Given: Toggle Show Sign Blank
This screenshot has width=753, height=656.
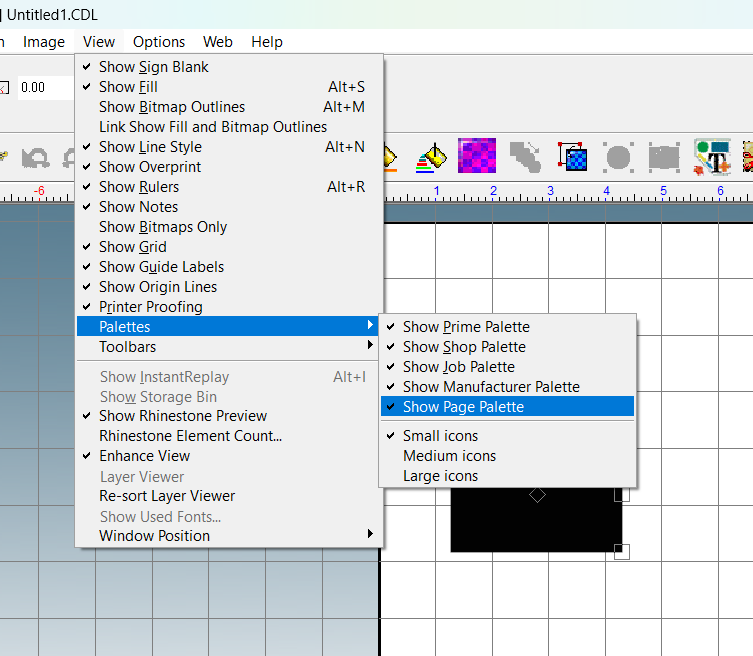Looking at the screenshot, I should coord(229,67).
